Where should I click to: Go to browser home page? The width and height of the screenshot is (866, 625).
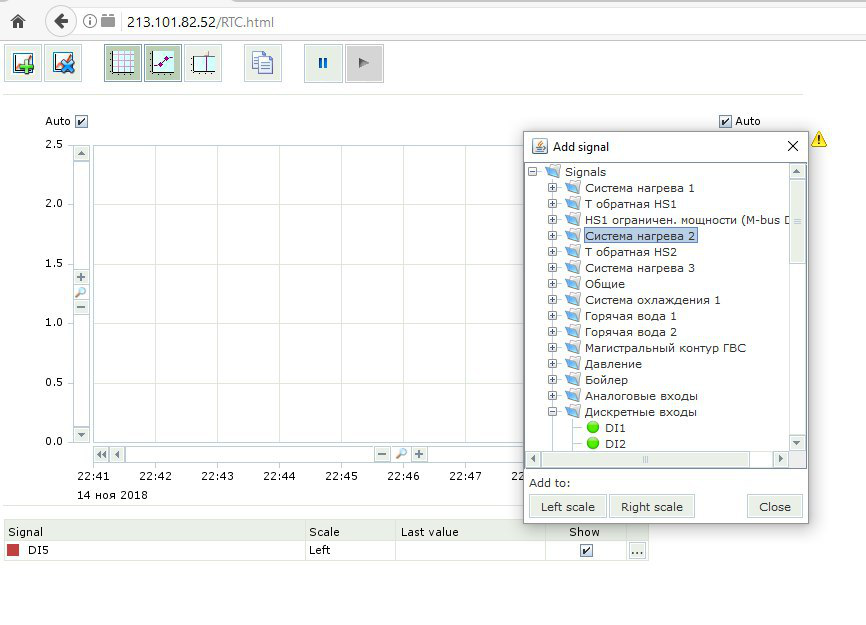pos(18,22)
